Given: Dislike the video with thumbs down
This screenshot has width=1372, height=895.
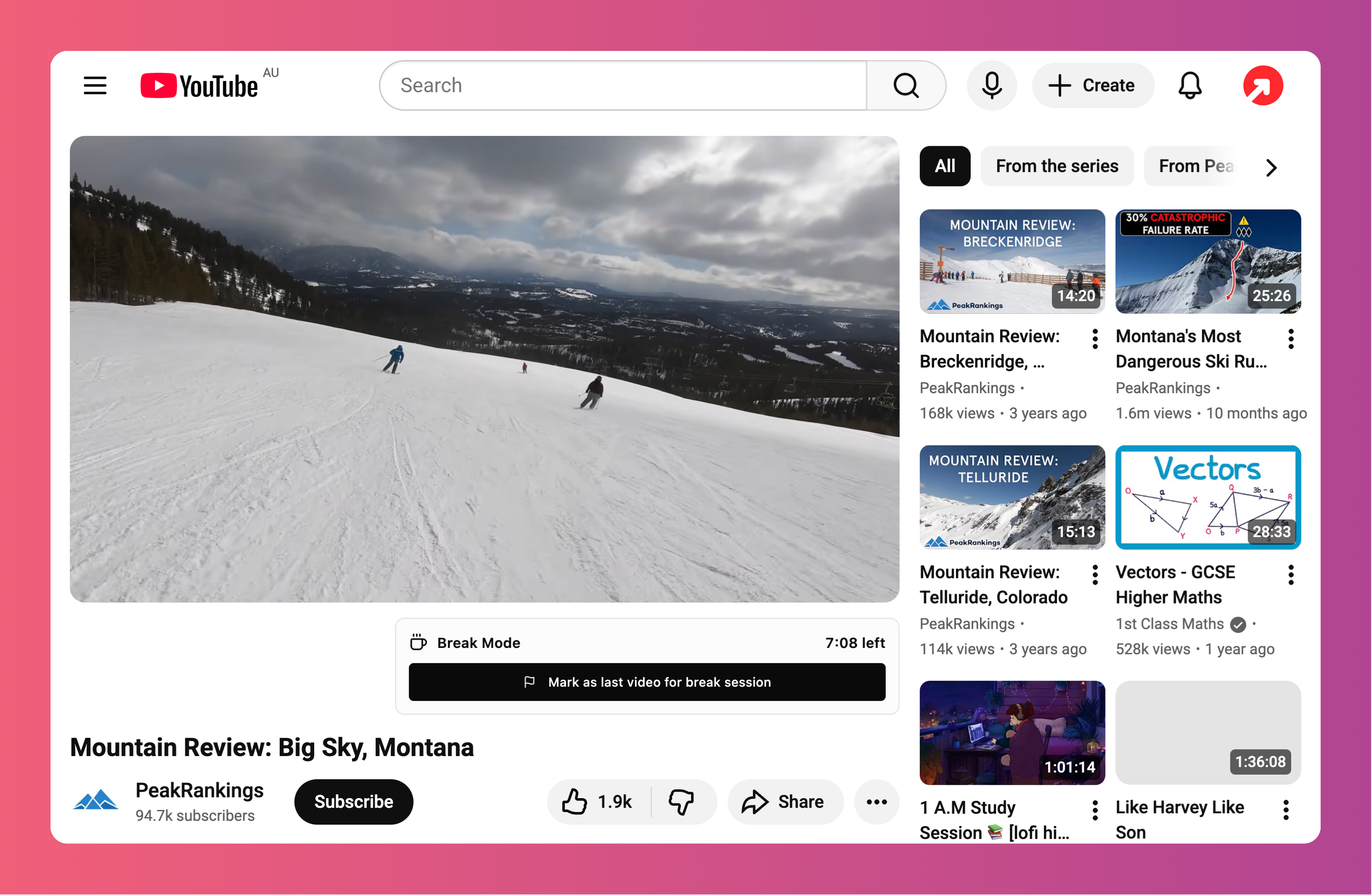Looking at the screenshot, I should tap(681, 802).
